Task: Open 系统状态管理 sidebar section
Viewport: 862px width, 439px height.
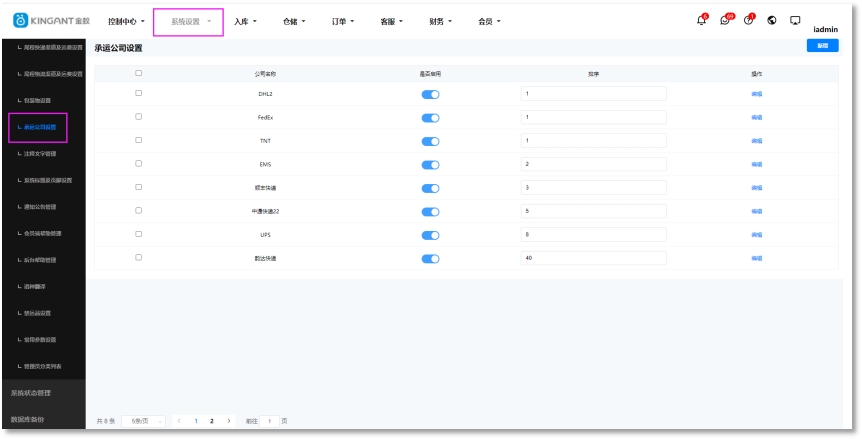Action: (x=31, y=393)
